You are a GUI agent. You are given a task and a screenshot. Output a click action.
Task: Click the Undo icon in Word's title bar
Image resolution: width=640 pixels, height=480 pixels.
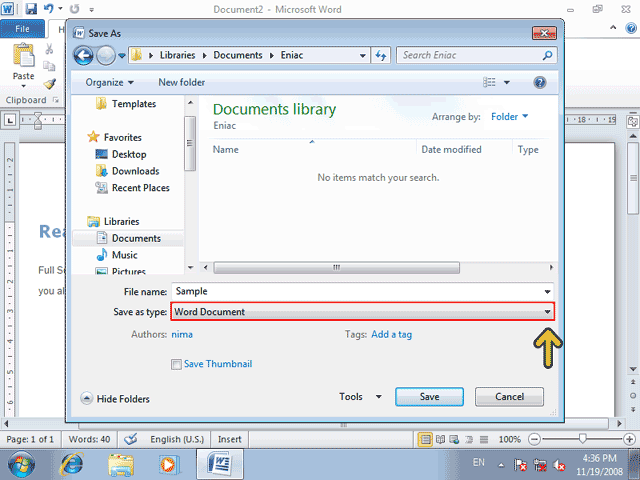pos(49,8)
